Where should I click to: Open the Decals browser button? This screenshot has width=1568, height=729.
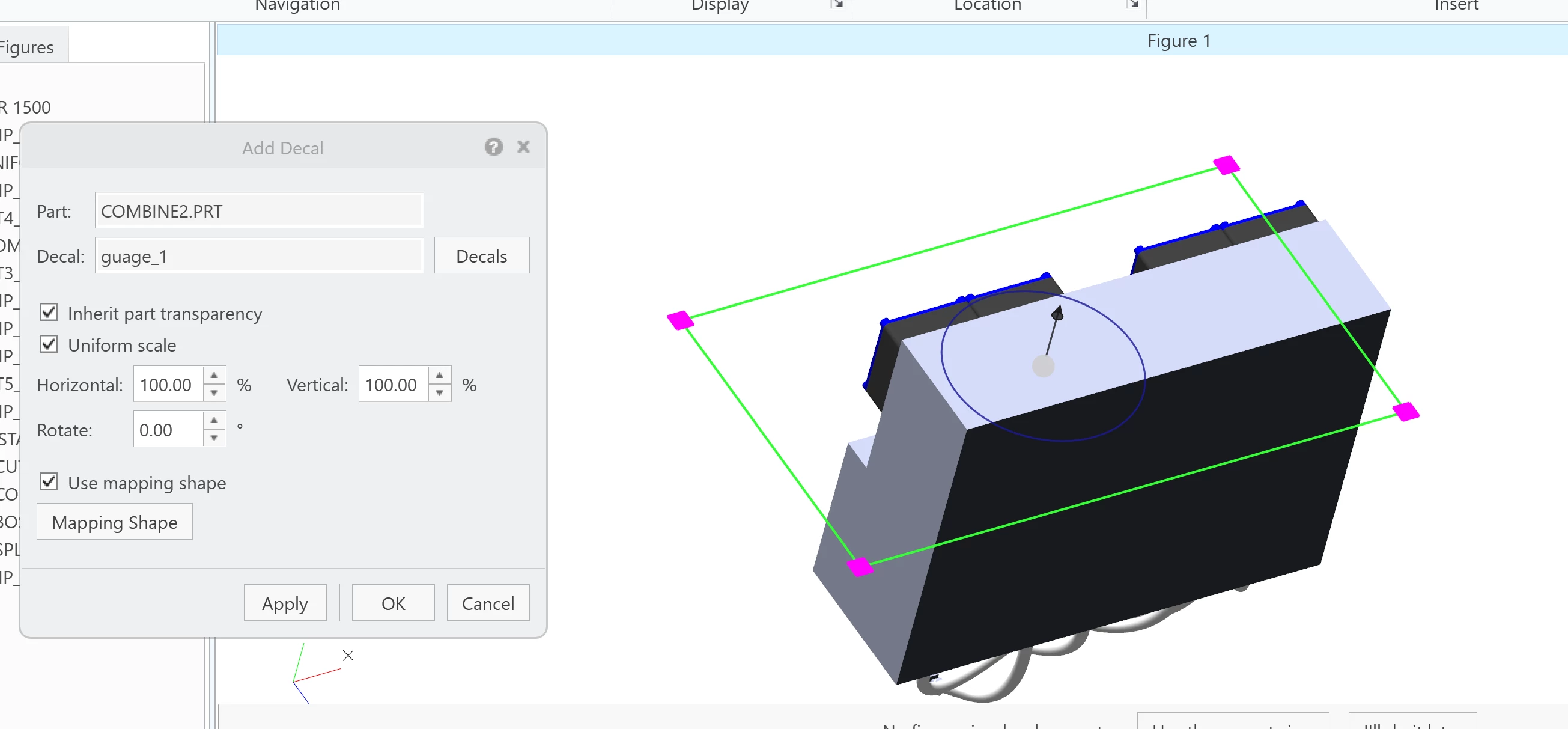click(481, 256)
